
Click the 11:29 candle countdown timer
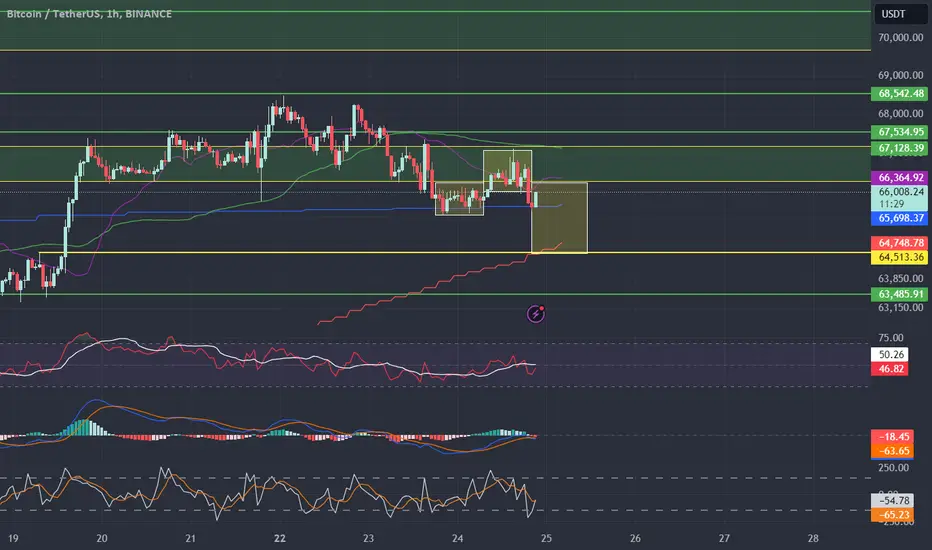pyautogui.click(x=892, y=204)
